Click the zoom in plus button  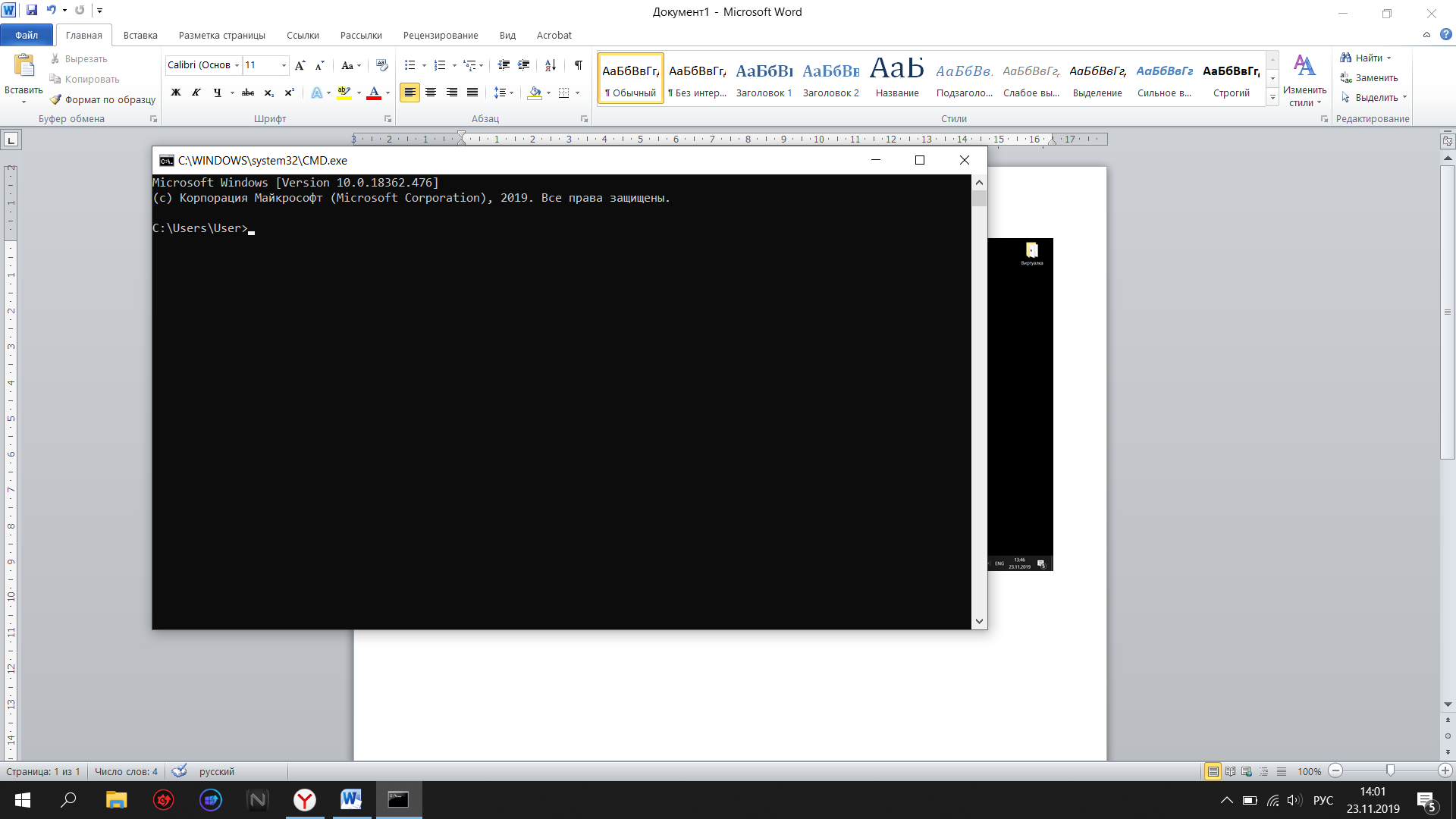pyautogui.click(x=1445, y=770)
